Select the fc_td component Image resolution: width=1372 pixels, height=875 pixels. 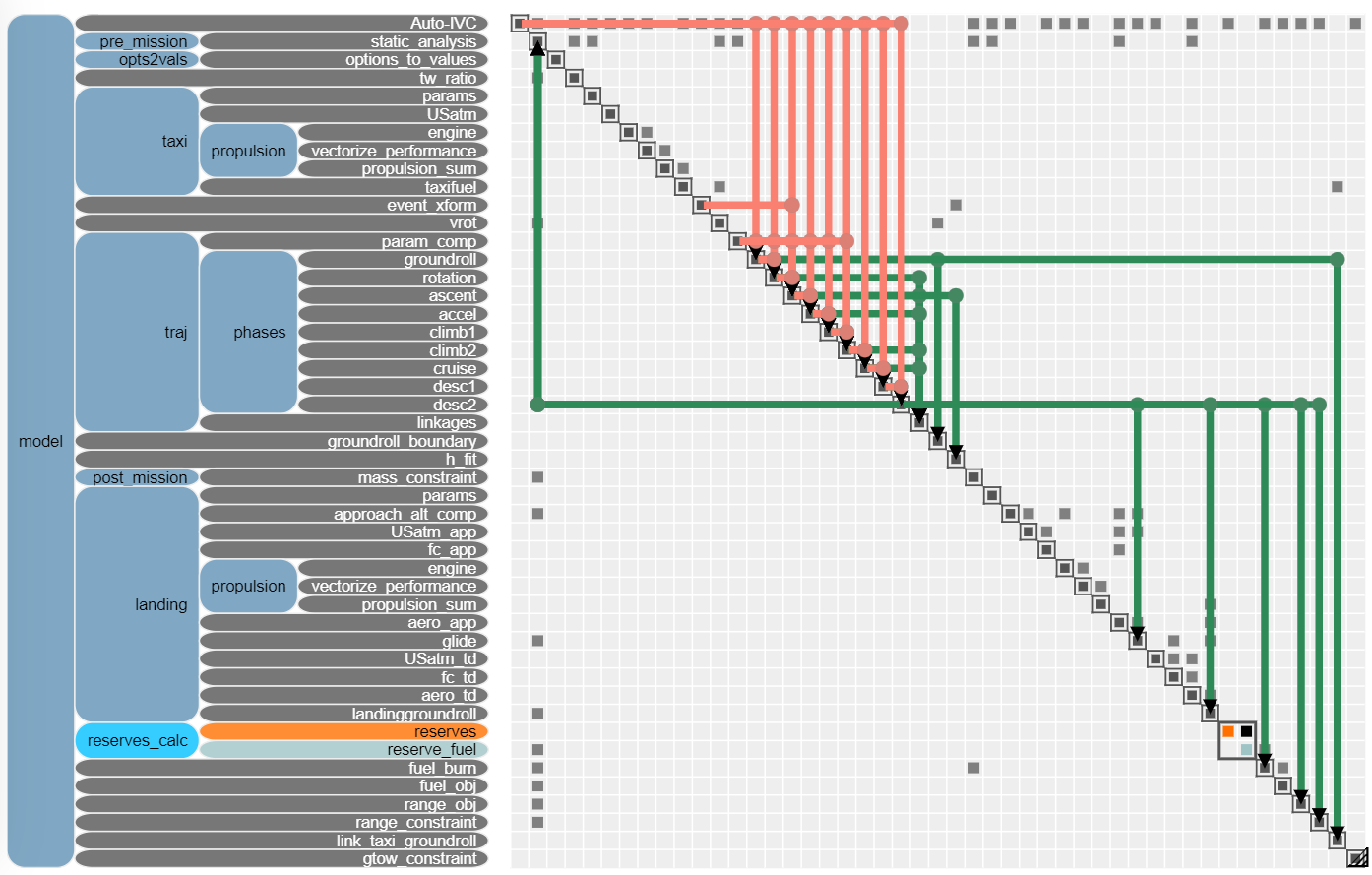343,677
